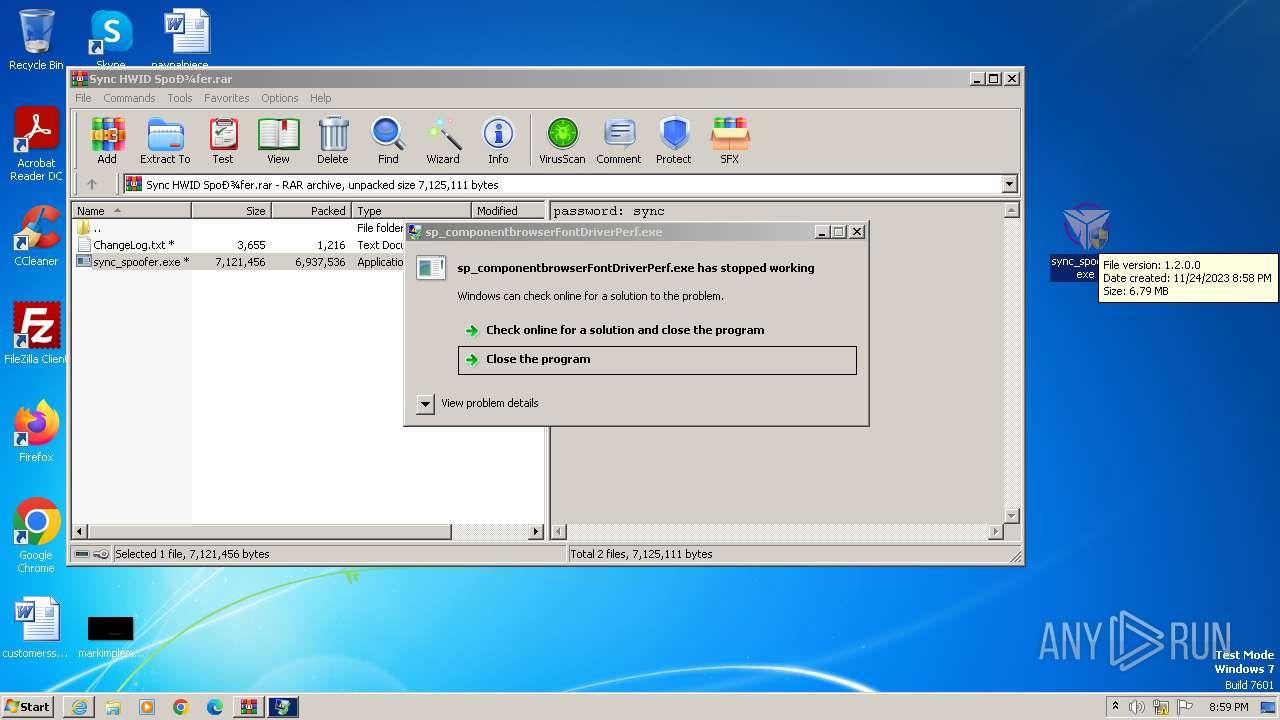Select sync_spoofer exe desktop icon

pyautogui.click(x=1085, y=242)
